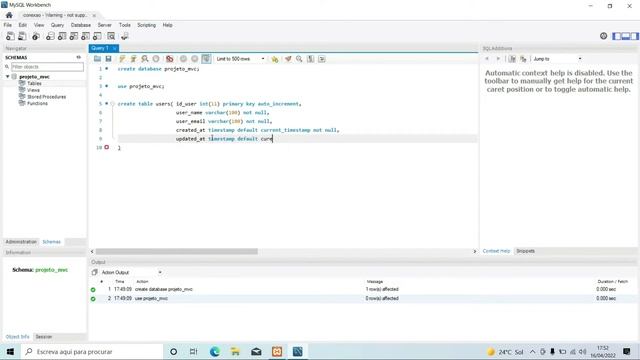Reconnect to DBMS icon
The width and height of the screenshot is (640, 360).
click(x=124, y=36)
